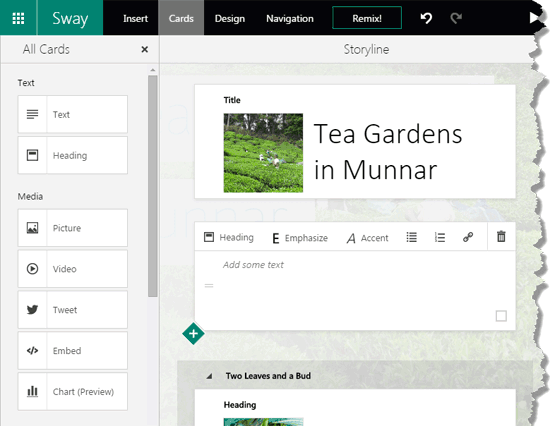Click the text card drag handle
This screenshot has height=426, width=550.
click(x=209, y=286)
